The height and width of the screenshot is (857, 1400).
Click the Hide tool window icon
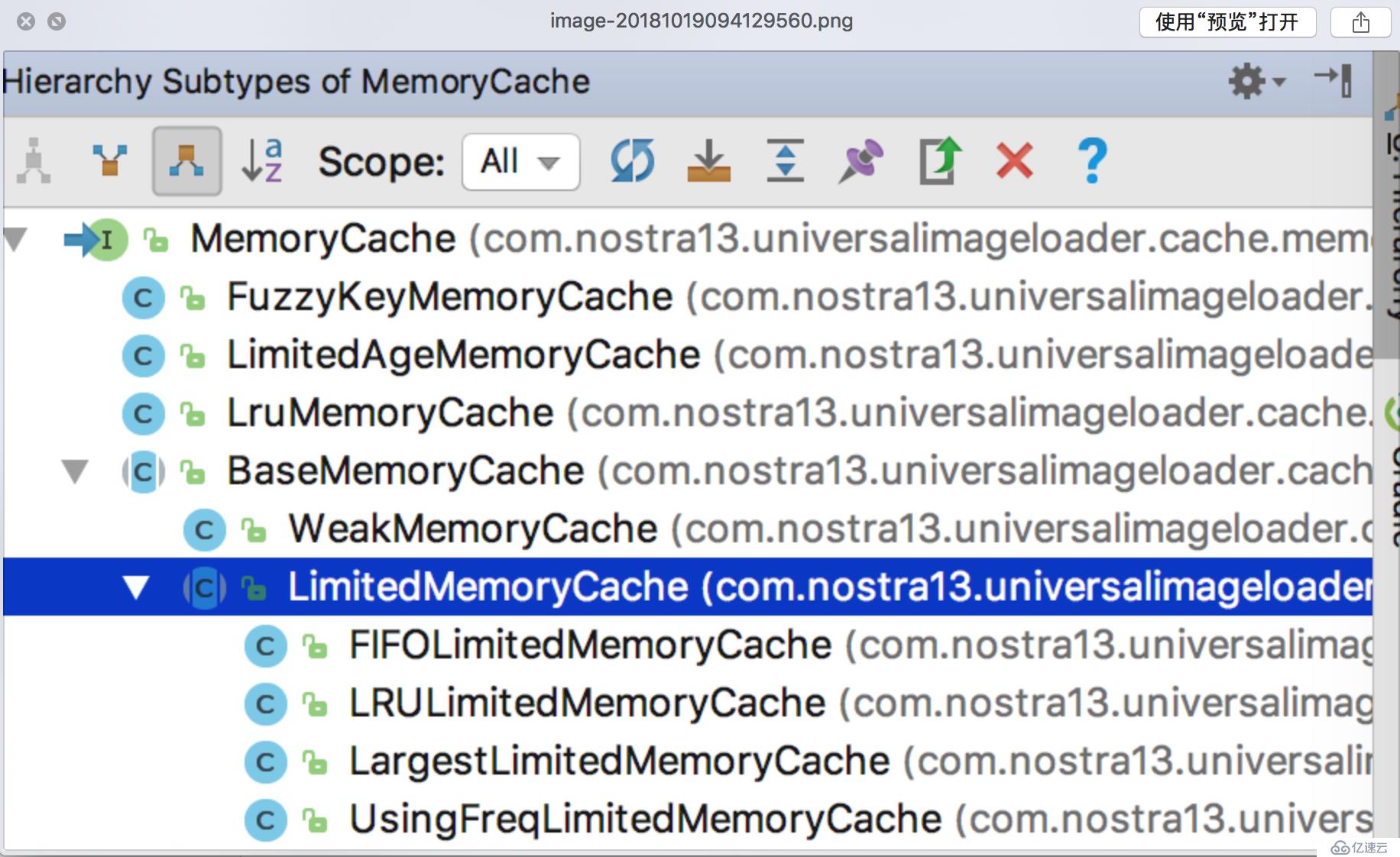pos(1334,80)
